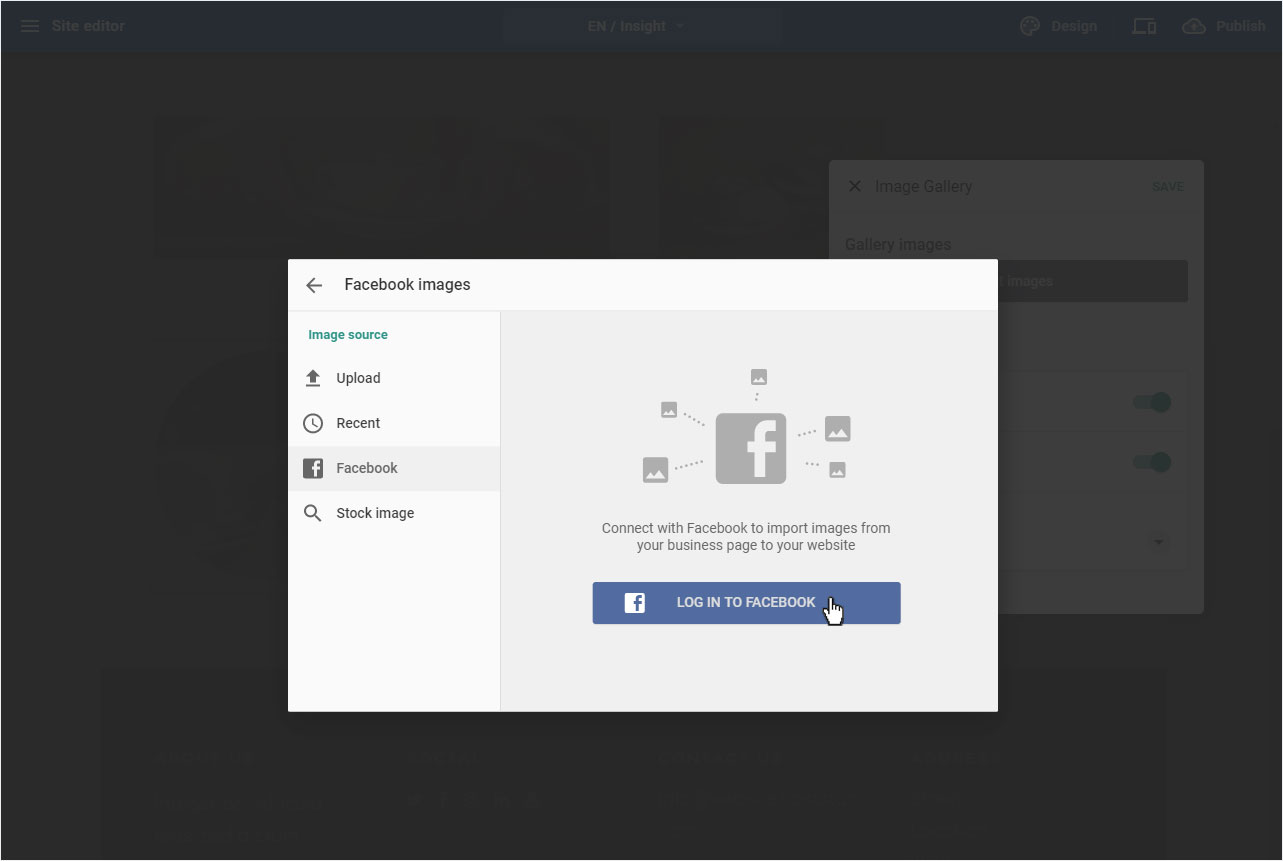This screenshot has width=1283, height=861.
Task: Click the Stock image search icon
Action: 313,513
